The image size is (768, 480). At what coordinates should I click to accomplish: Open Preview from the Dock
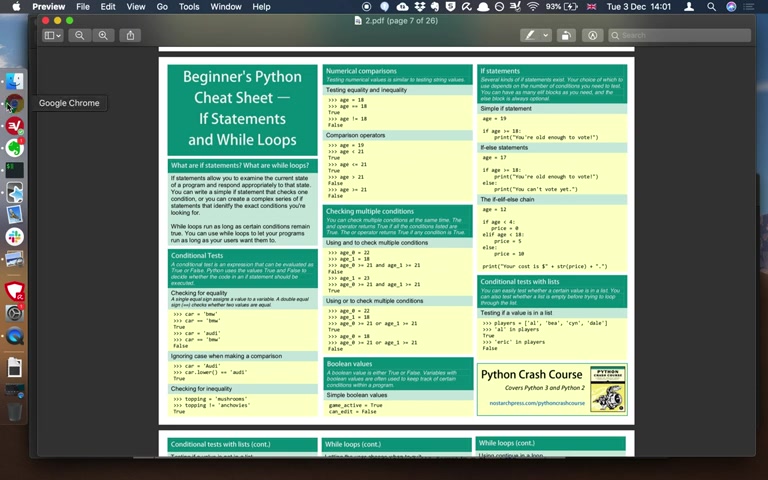point(15,259)
